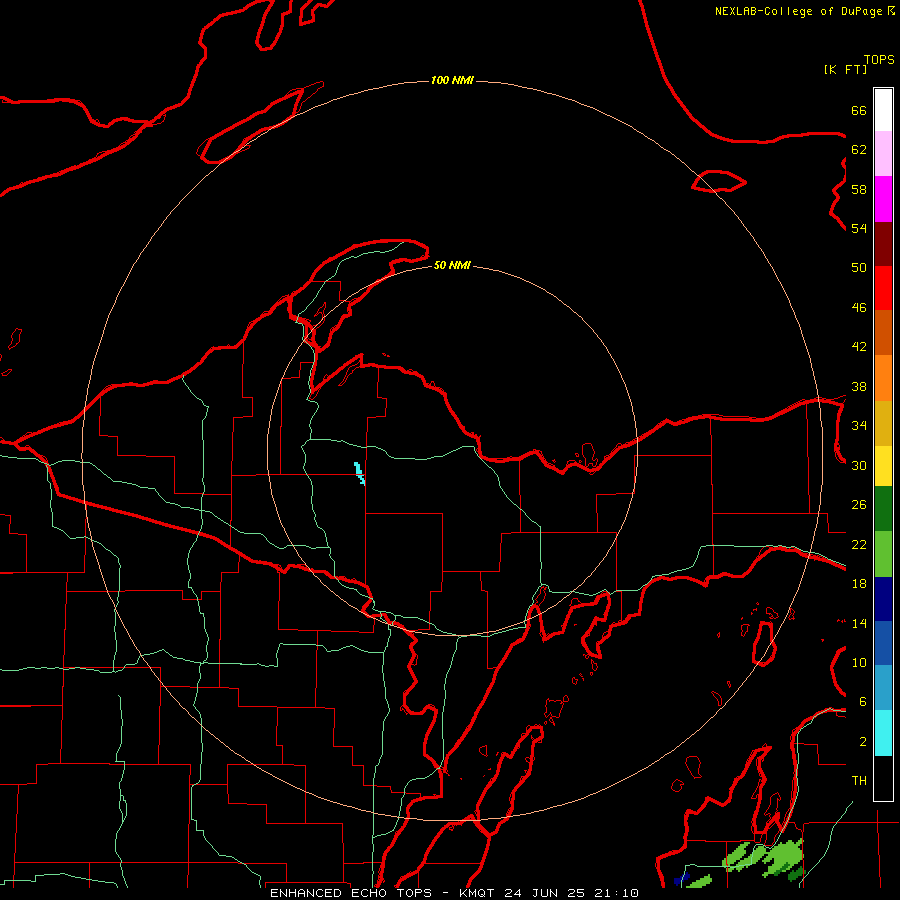Click the 24 JUN 25 21:10 timestamp
Screen dimensions: 900x900
571,893
